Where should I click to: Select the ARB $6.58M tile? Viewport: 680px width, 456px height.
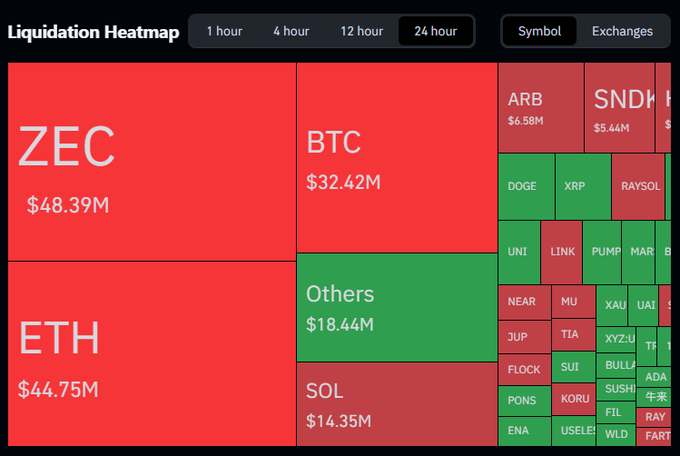[x=541, y=108]
